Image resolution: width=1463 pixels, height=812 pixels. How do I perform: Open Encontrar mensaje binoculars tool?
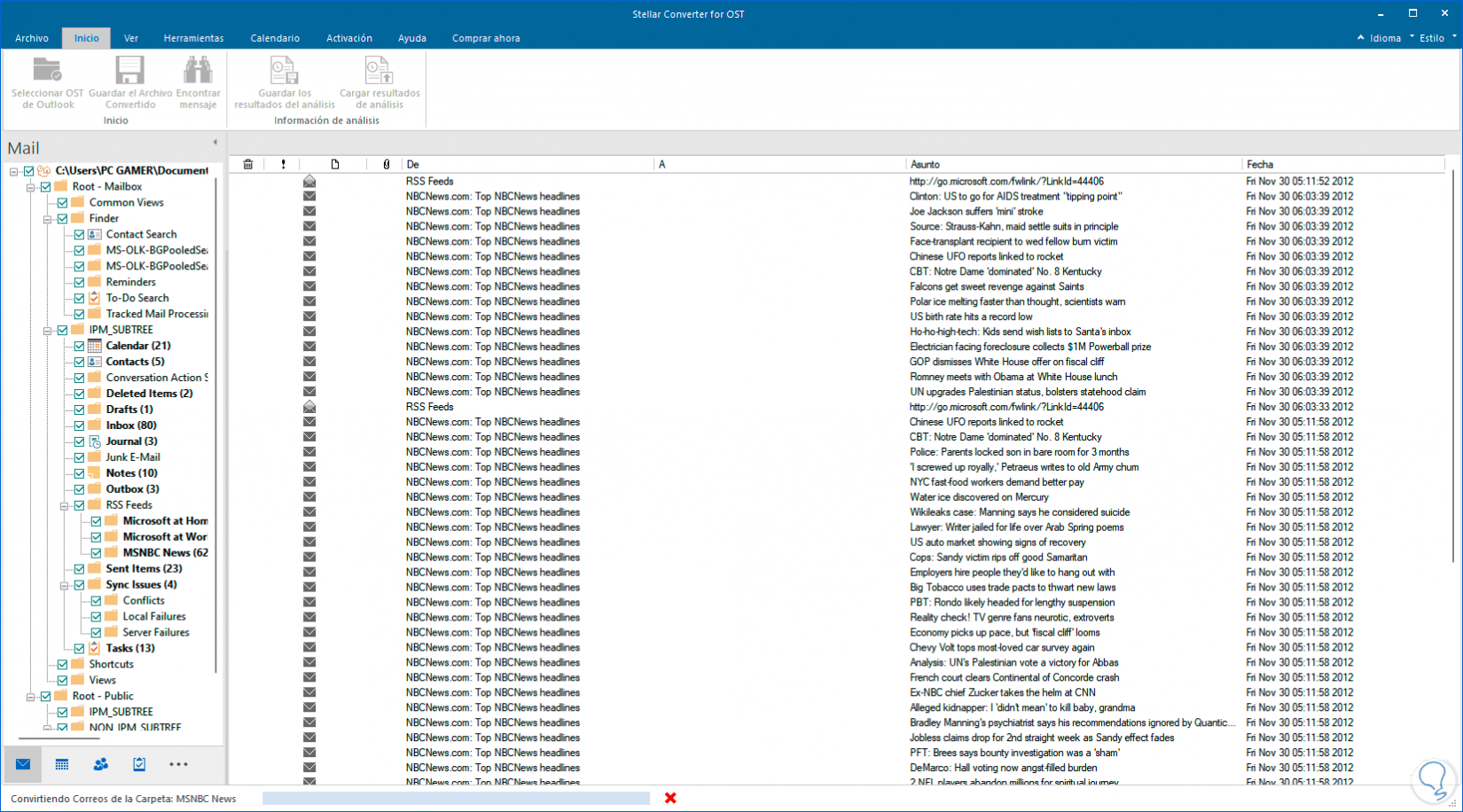click(x=198, y=70)
